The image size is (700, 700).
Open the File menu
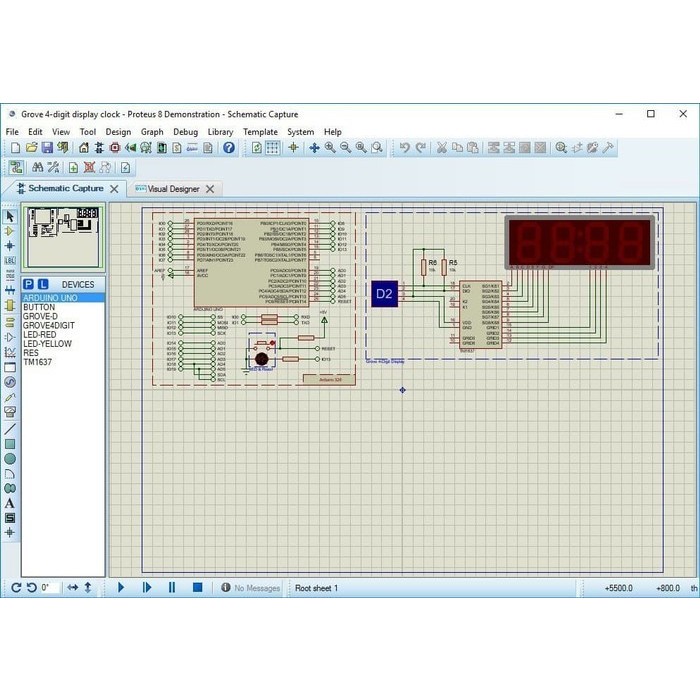pyautogui.click(x=12, y=132)
